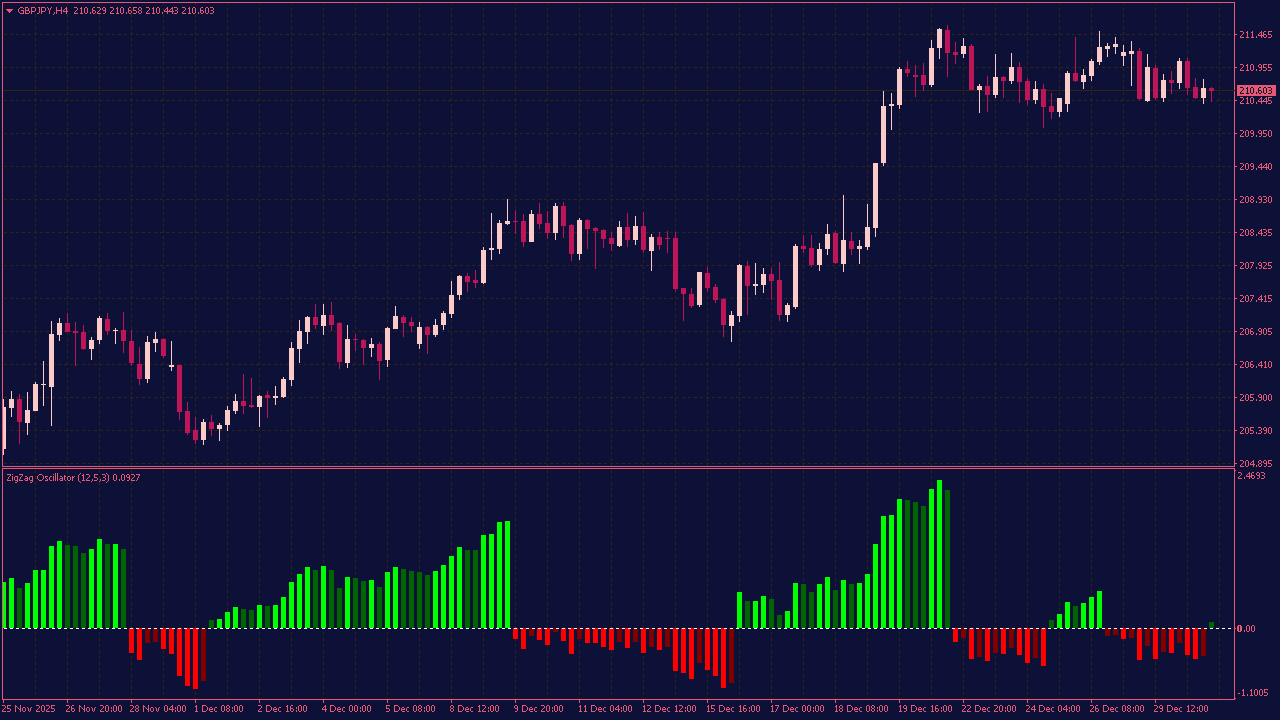This screenshot has width=1280, height=720.
Task: Click the oscillator maximum value 2.4693
Action: [x=1252, y=476]
